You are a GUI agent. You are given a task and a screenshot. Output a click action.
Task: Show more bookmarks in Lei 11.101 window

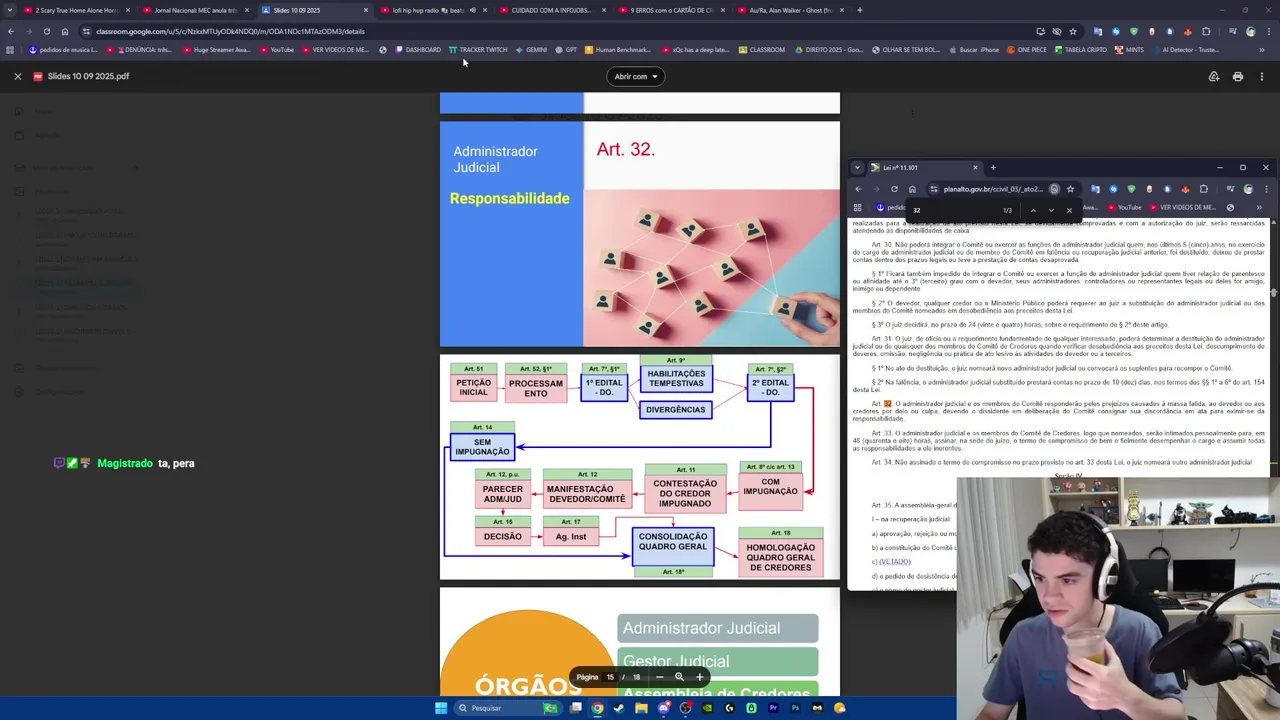(1259, 208)
